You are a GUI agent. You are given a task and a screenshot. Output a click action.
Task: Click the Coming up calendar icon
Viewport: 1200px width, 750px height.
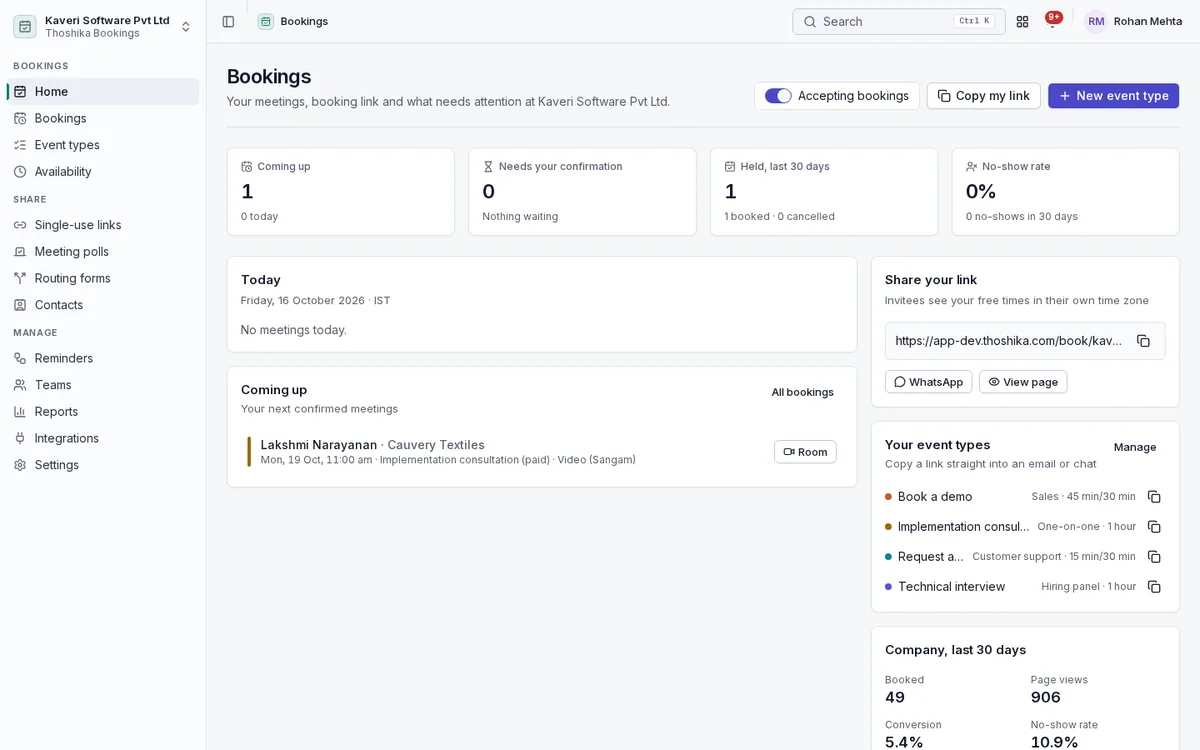click(x=247, y=167)
